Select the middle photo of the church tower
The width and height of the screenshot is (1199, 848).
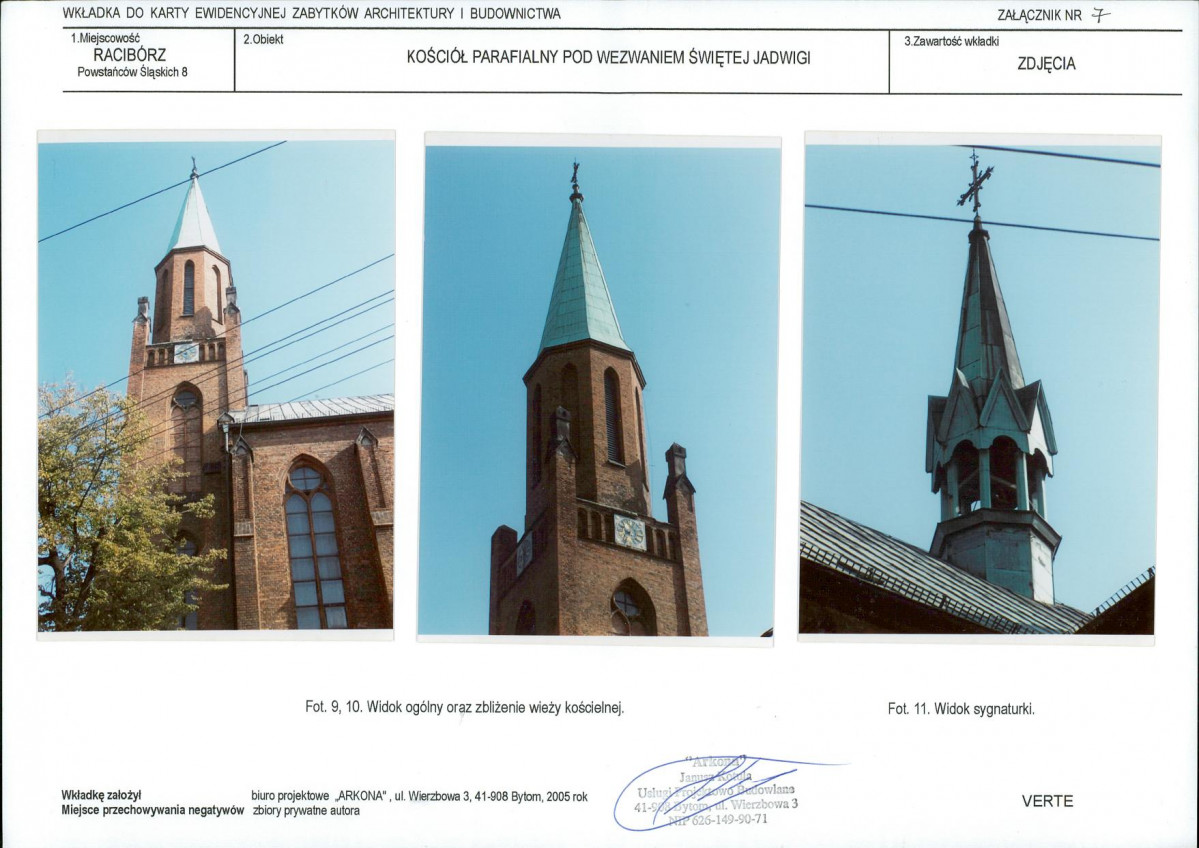(600, 390)
